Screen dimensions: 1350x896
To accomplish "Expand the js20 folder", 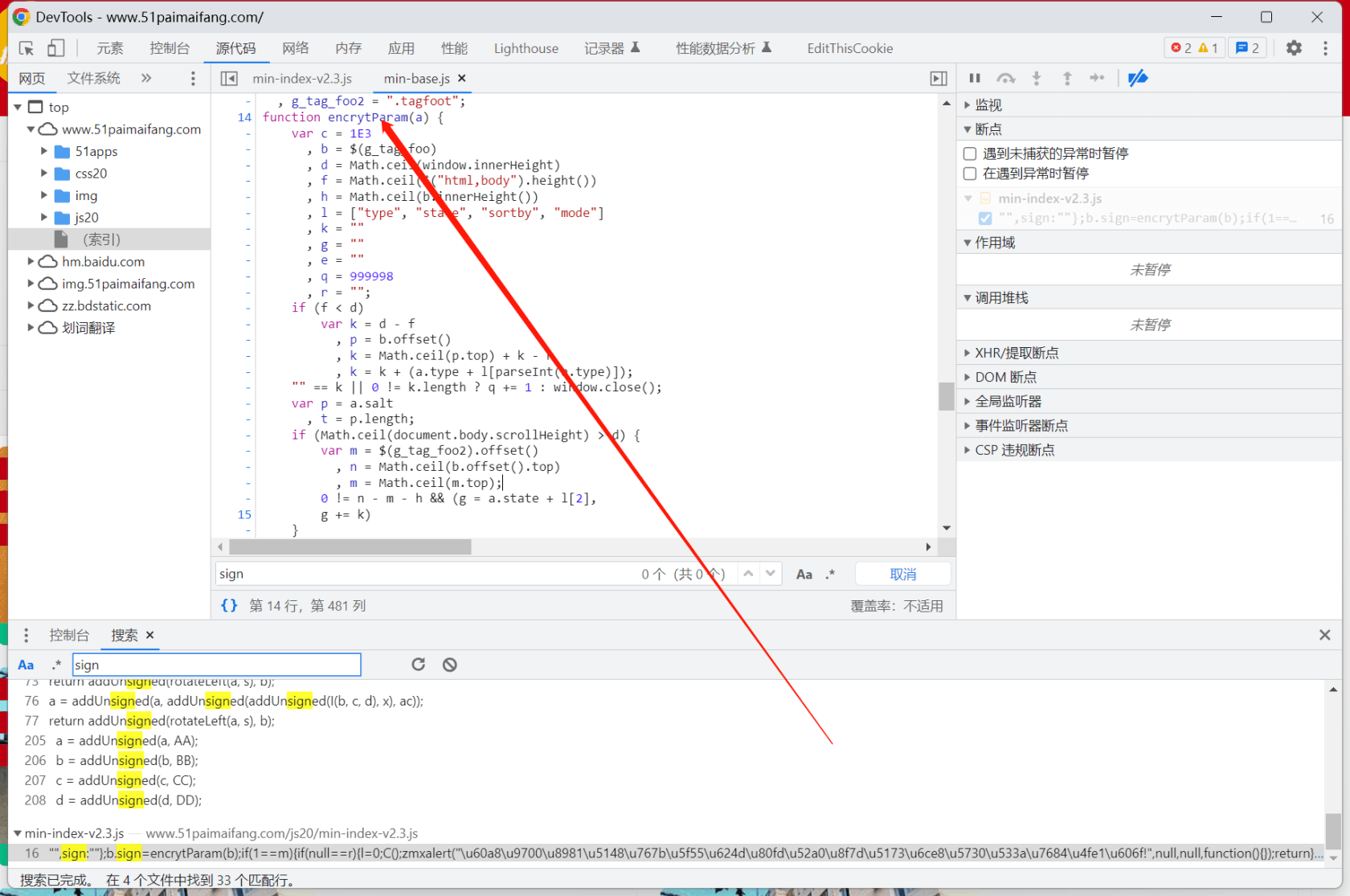I will (44, 217).
